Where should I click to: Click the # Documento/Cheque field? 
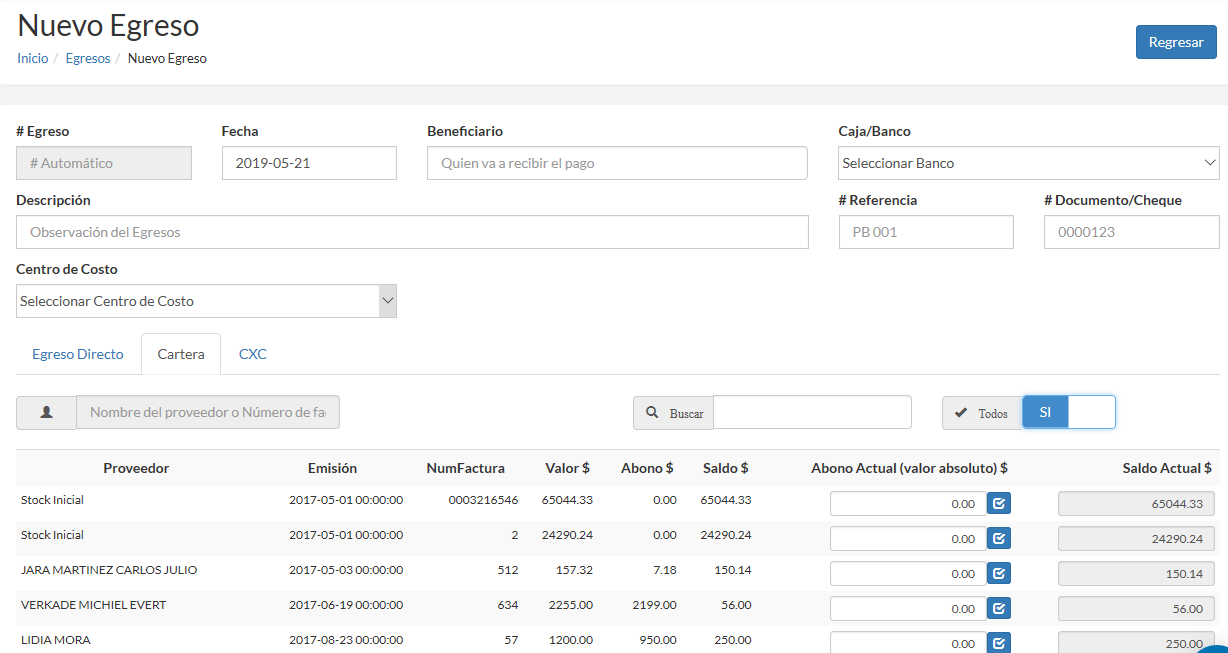coord(1132,232)
